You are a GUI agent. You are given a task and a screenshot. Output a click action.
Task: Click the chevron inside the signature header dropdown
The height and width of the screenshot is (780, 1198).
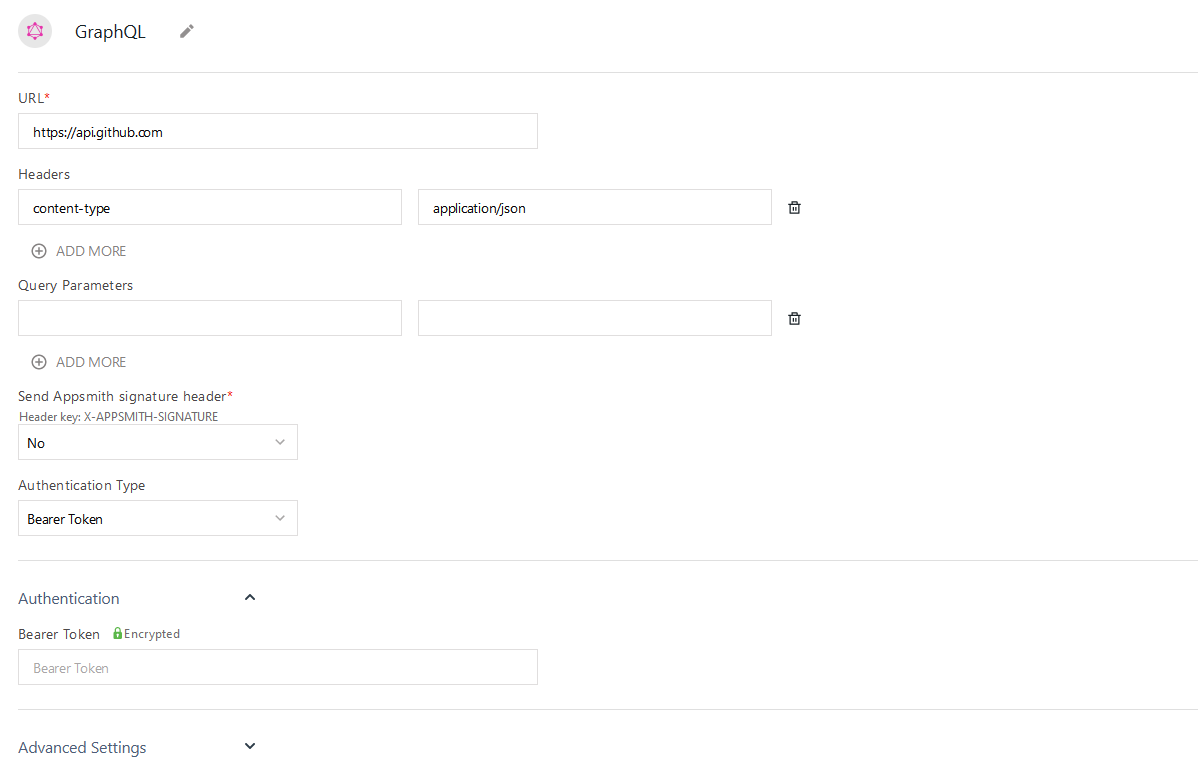coord(281,442)
